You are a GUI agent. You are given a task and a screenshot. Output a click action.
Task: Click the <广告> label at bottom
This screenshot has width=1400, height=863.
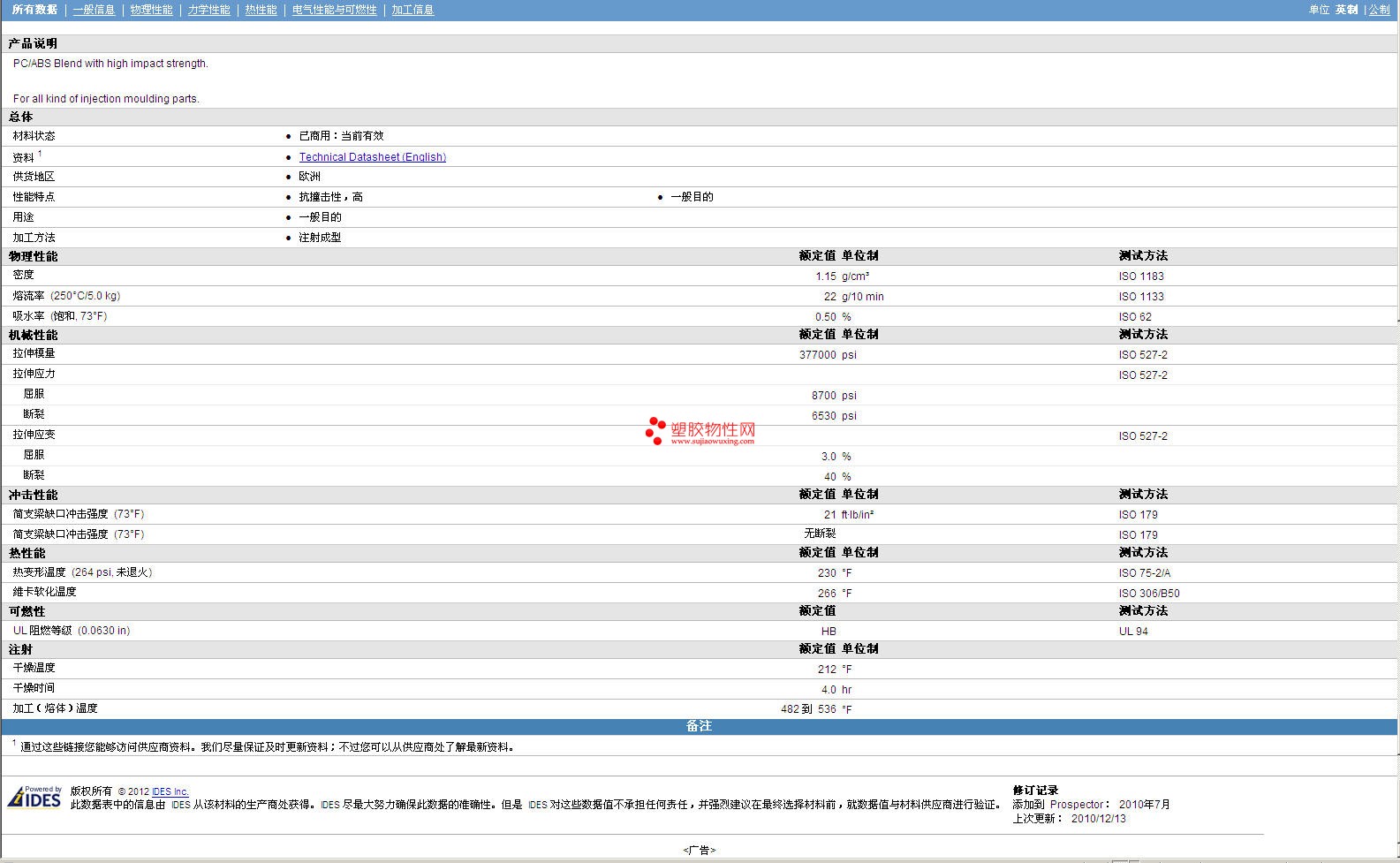click(x=699, y=850)
